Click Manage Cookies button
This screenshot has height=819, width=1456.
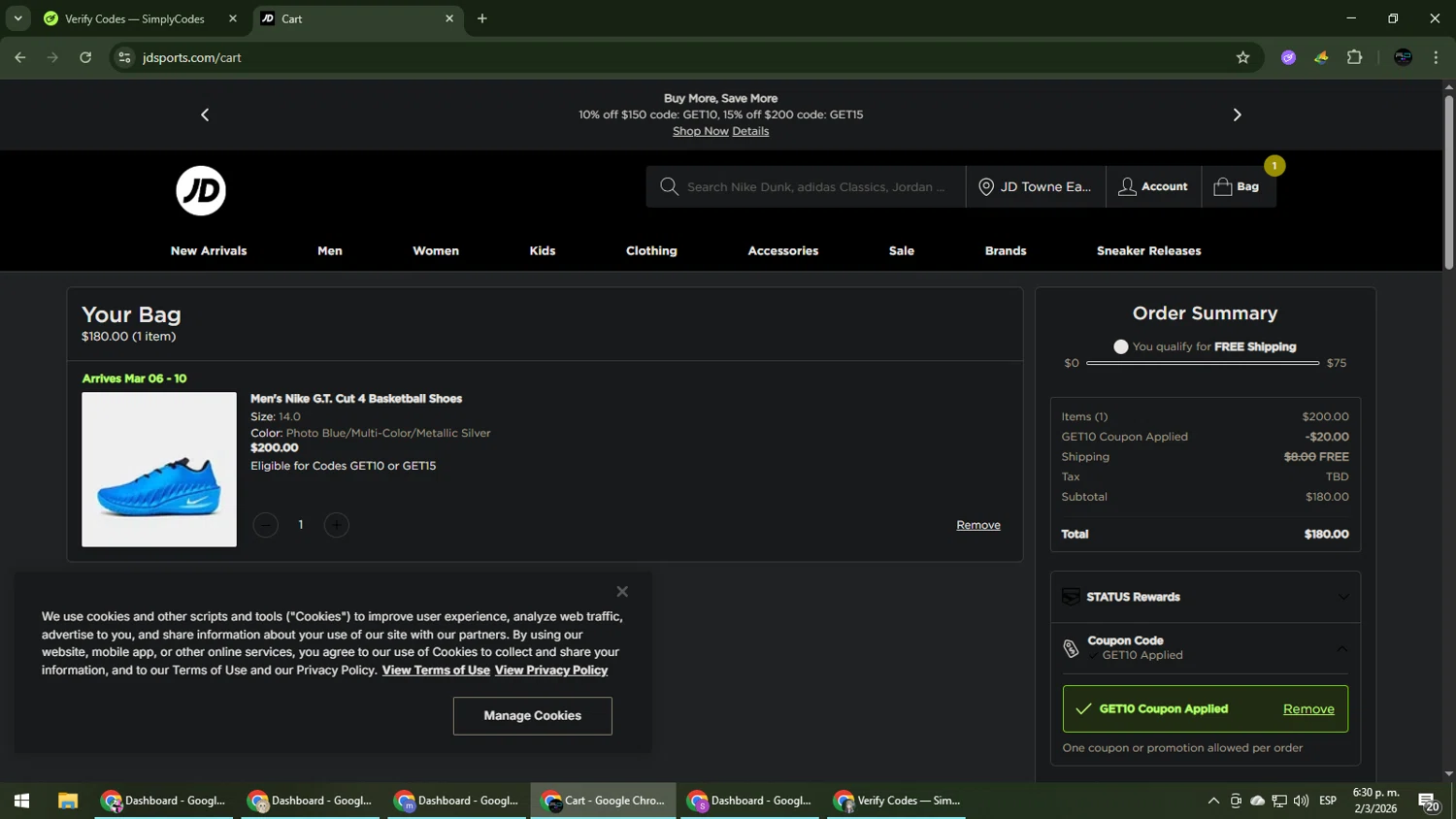[x=533, y=716]
